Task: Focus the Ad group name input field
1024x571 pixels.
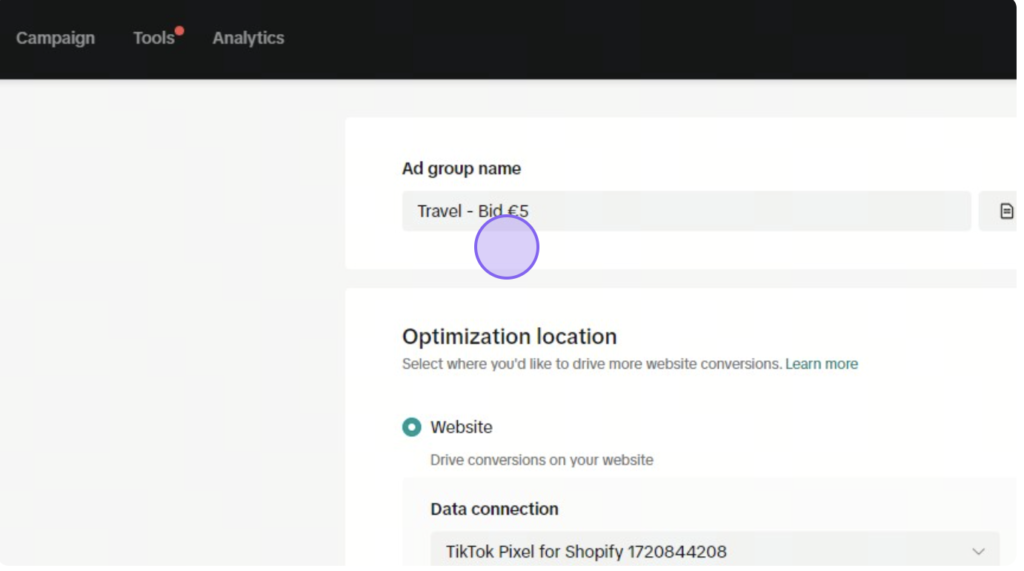Action: (x=686, y=211)
